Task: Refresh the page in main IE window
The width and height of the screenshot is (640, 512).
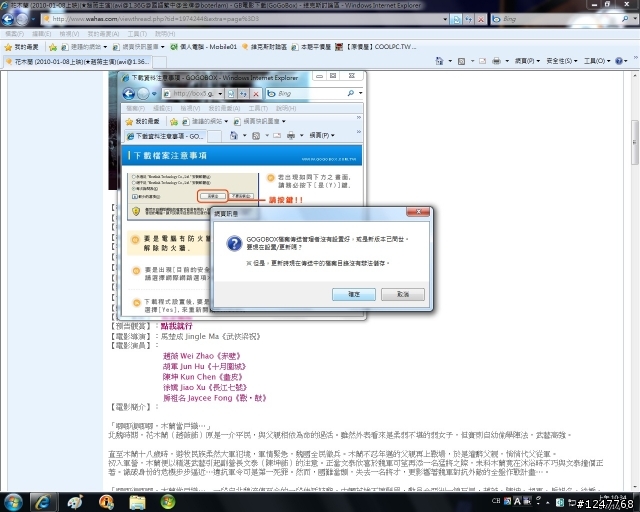Action: [469, 19]
